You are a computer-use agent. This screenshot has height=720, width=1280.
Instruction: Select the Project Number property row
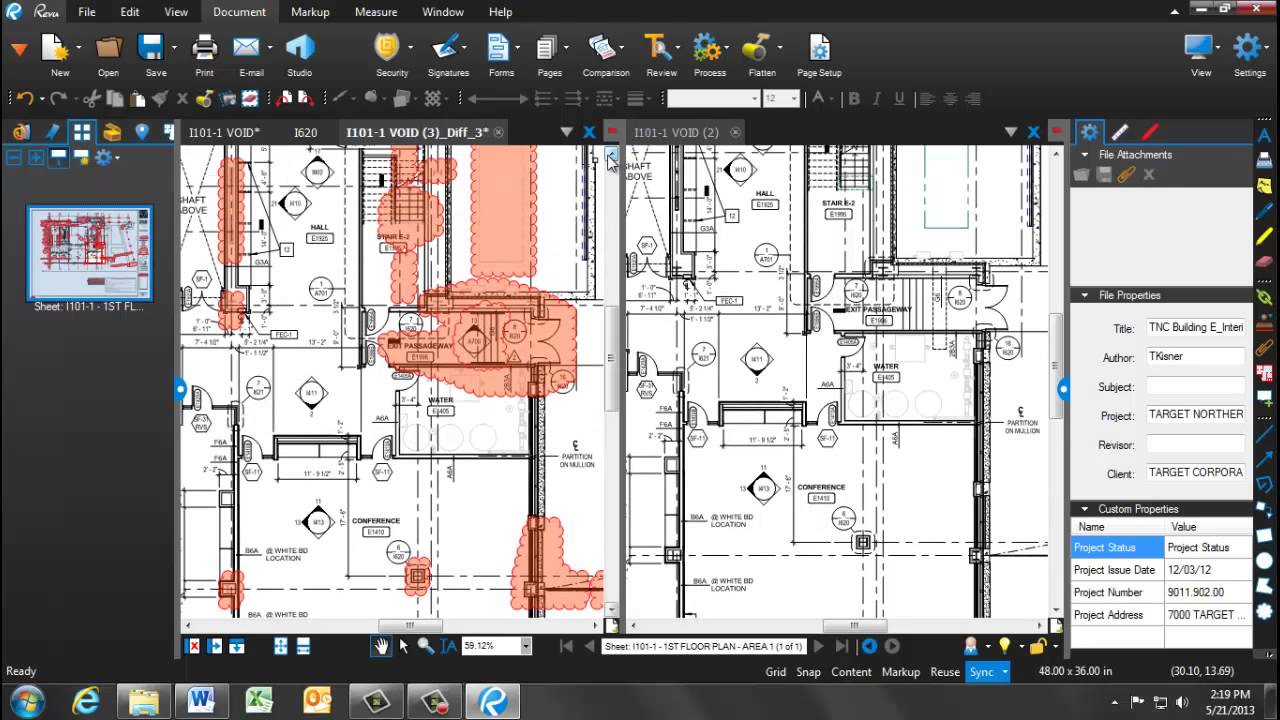click(1162, 593)
